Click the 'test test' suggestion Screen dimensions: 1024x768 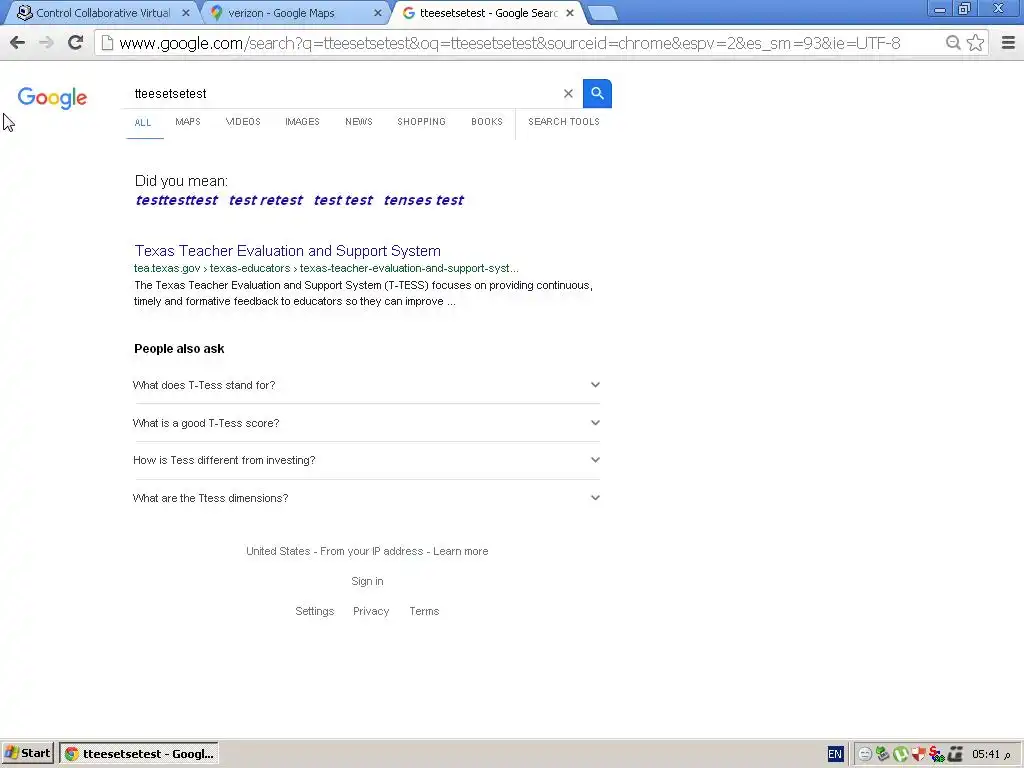[x=343, y=200]
